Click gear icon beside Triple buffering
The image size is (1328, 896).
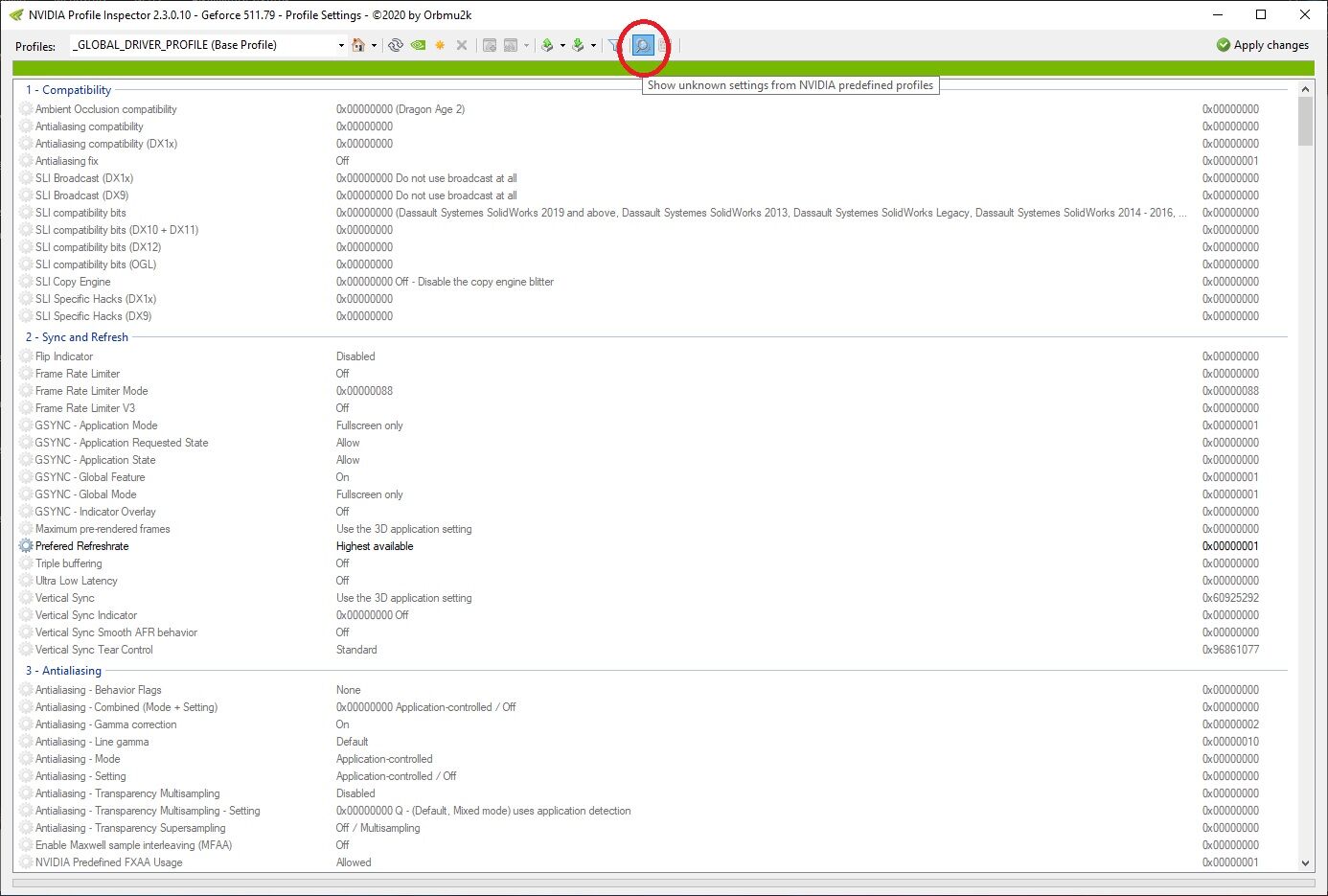click(x=26, y=563)
